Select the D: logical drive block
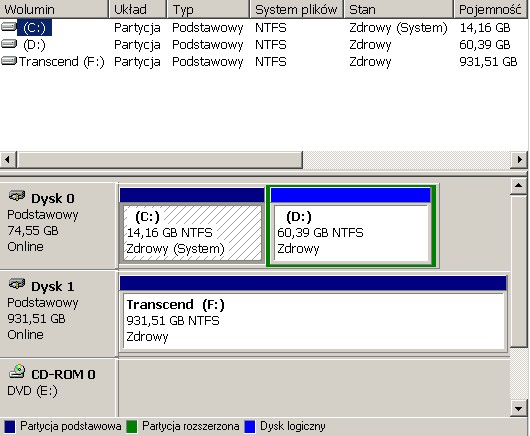 [x=351, y=225]
